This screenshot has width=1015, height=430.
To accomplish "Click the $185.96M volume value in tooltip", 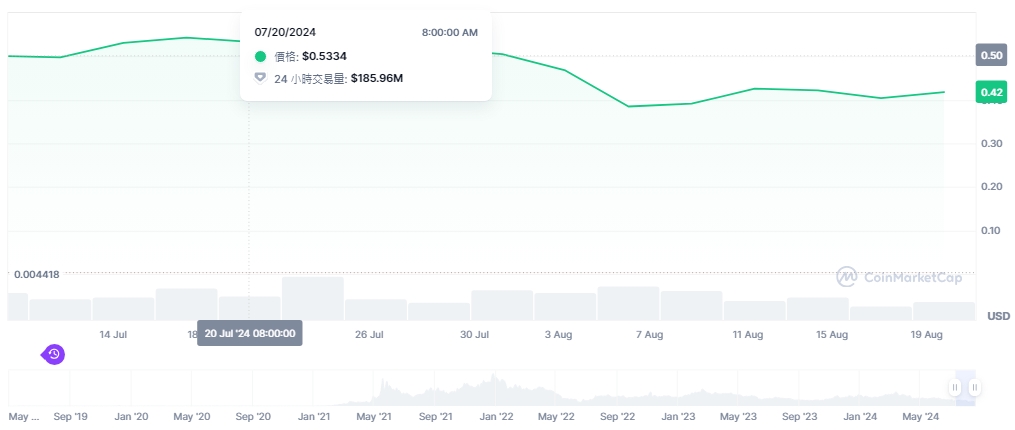I will (x=377, y=78).
